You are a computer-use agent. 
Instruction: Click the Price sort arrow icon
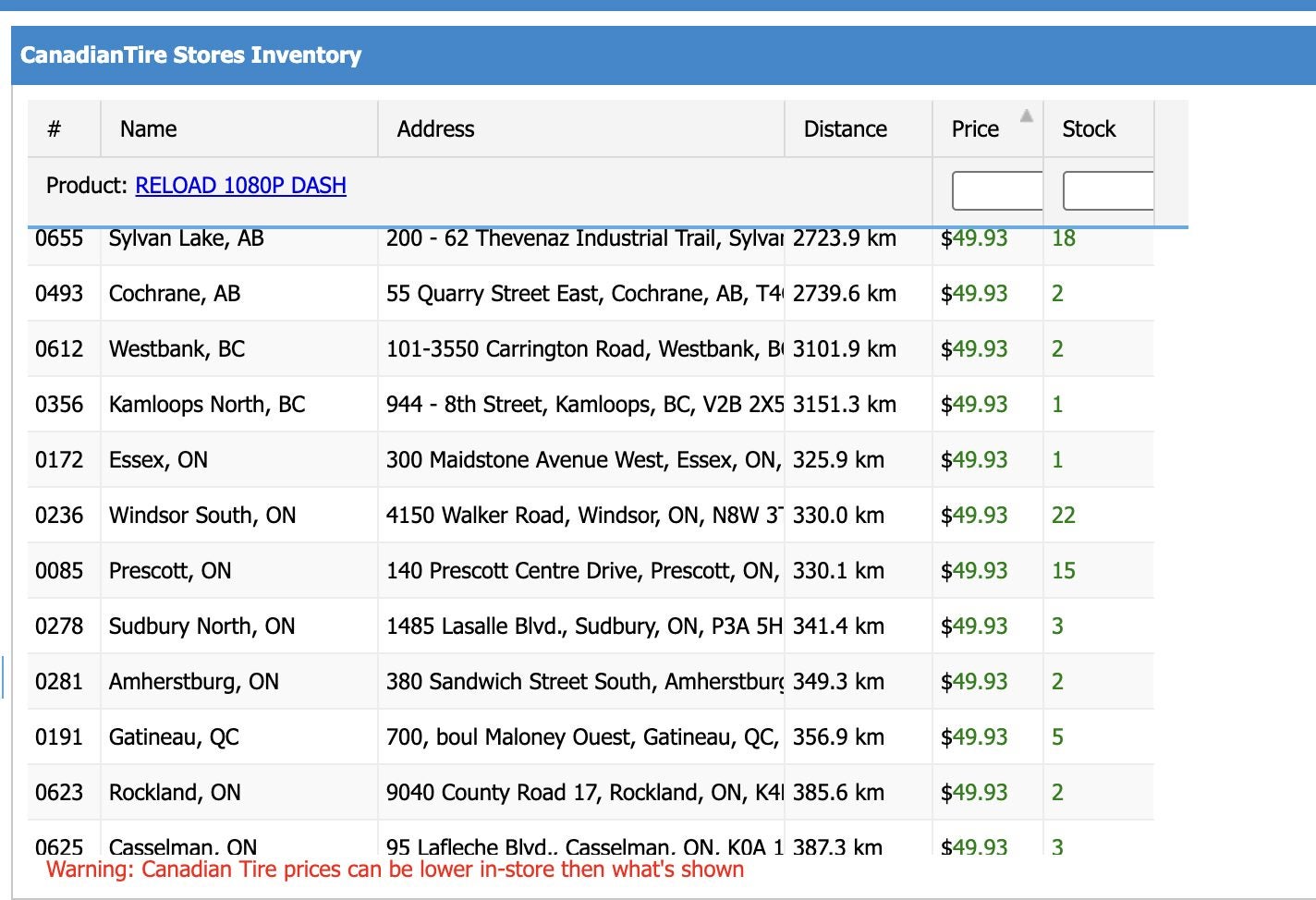tap(1026, 116)
